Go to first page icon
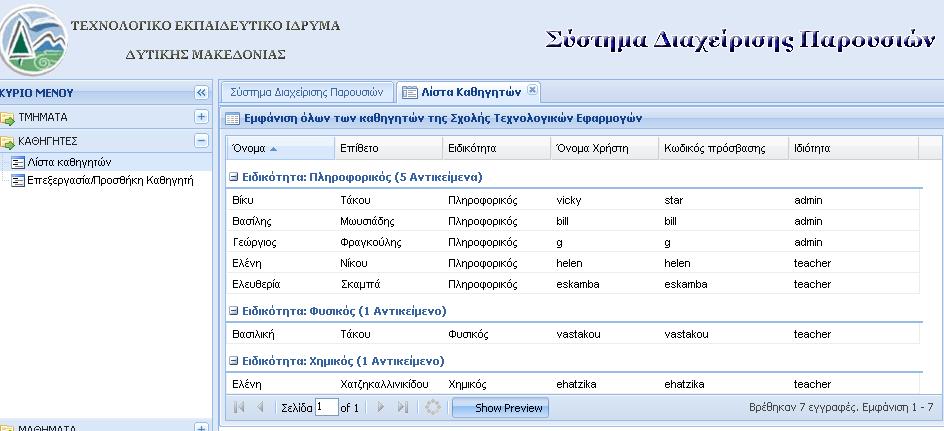 (x=239, y=408)
